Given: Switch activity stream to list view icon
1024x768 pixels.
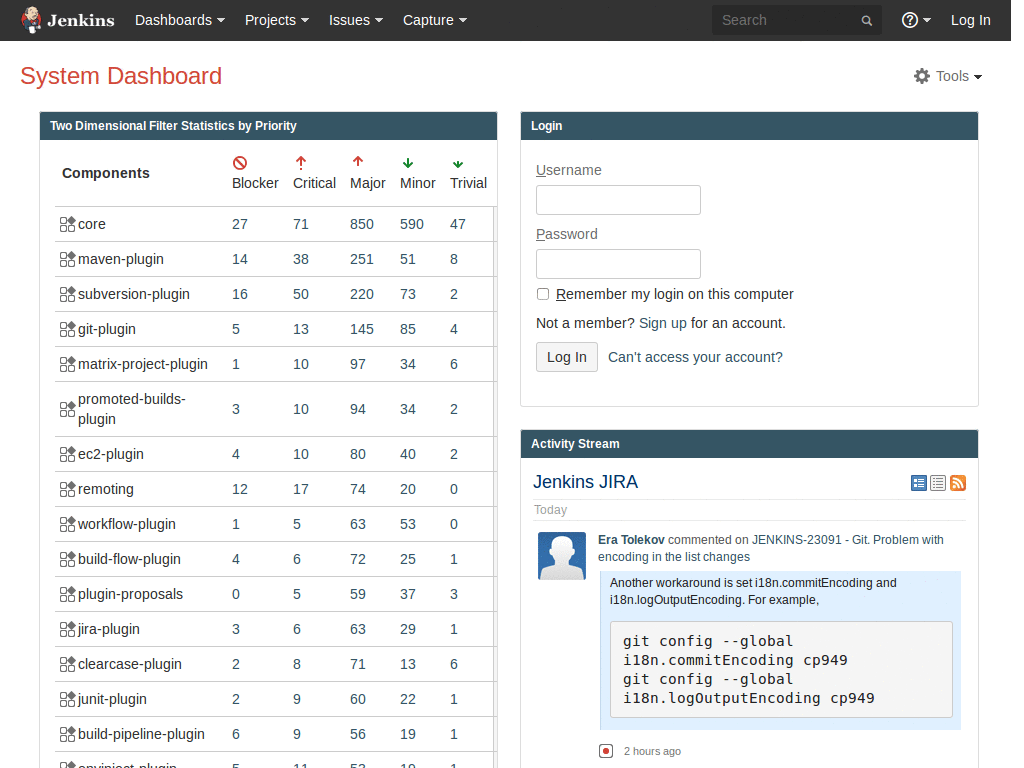Looking at the screenshot, I should click(938, 483).
